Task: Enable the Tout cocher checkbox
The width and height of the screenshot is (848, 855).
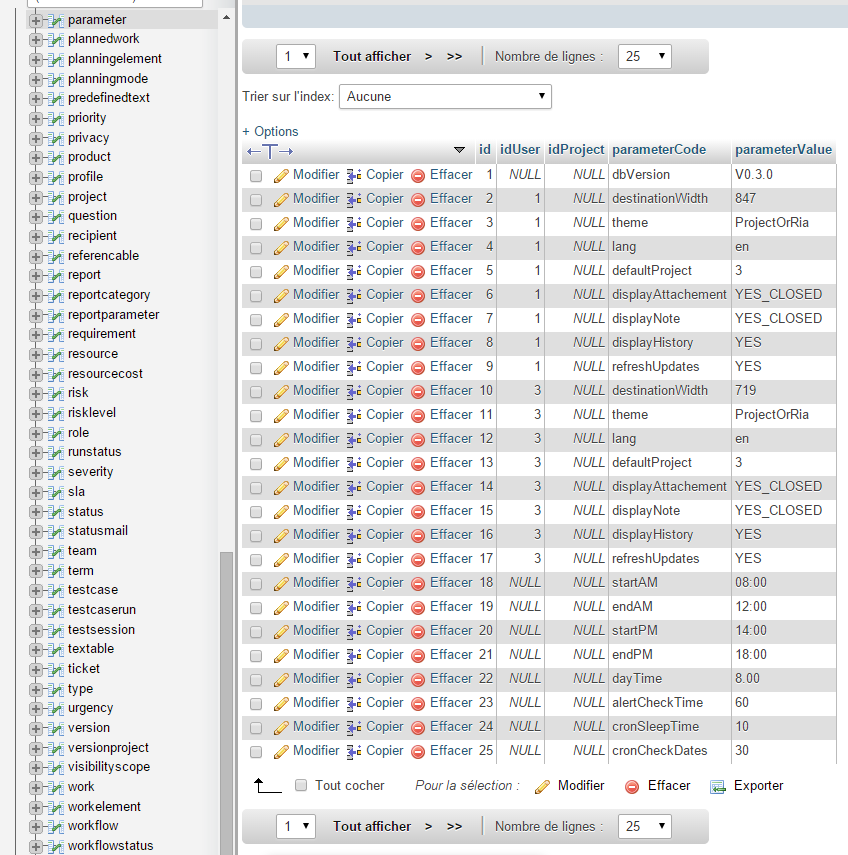Action: coord(301,786)
